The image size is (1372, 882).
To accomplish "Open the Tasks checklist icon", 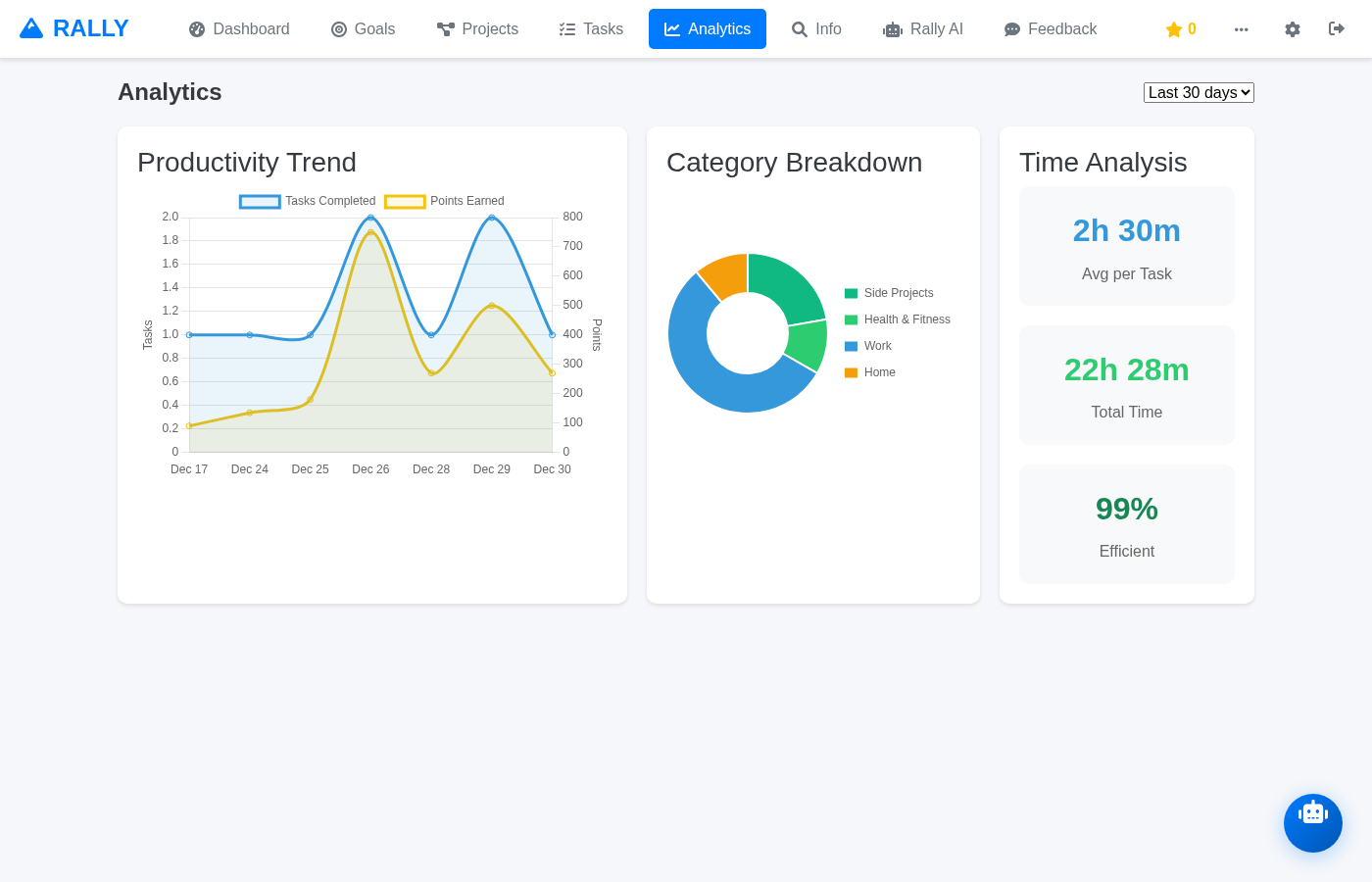I will point(565,29).
